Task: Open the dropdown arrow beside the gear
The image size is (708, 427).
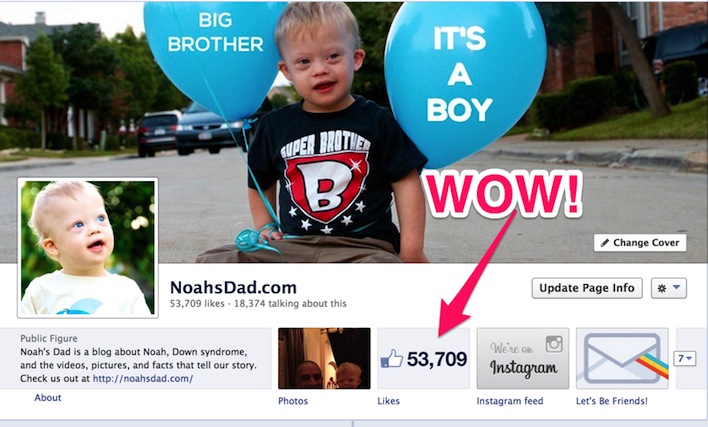Action: pos(676,288)
